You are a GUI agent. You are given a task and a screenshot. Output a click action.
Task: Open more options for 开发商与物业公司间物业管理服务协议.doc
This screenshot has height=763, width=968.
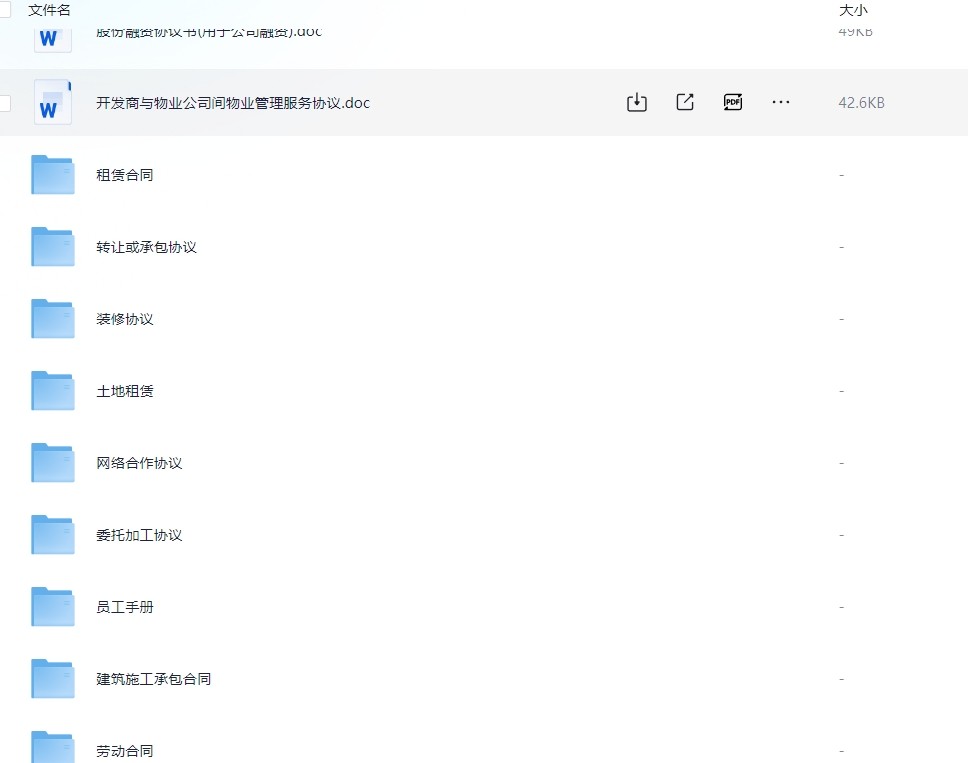pyautogui.click(x=781, y=102)
